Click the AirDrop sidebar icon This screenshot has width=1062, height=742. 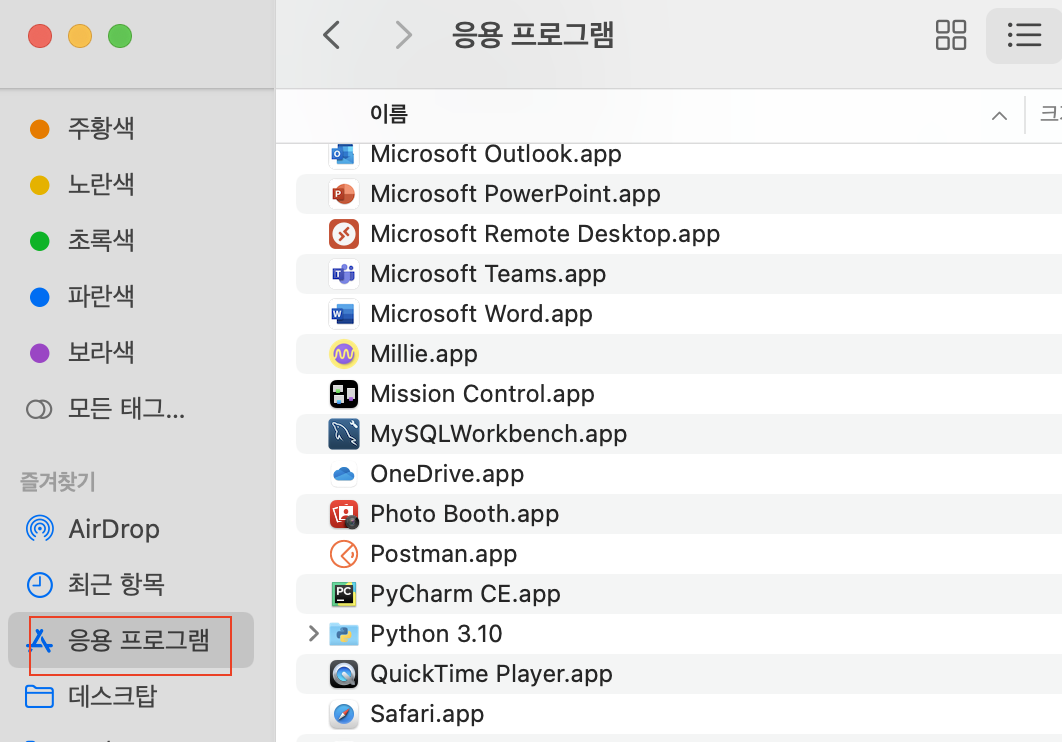tap(39, 529)
